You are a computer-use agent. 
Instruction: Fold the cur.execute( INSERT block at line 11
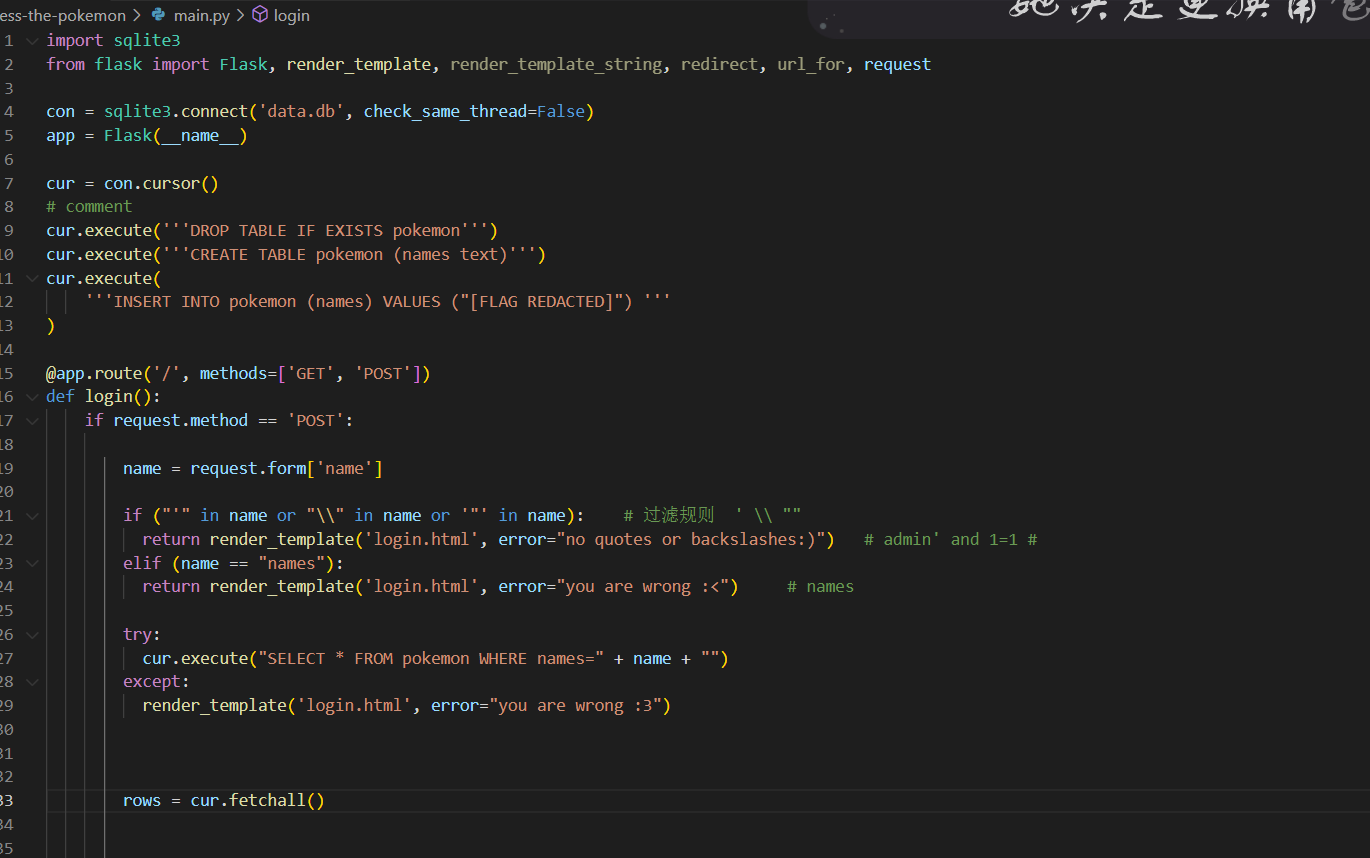click(x=32, y=278)
